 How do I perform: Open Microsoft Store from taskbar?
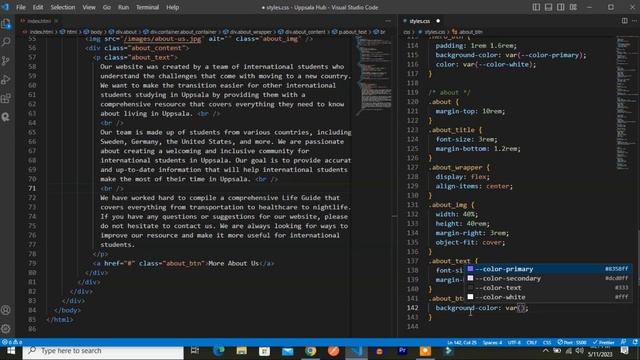tap(264, 351)
